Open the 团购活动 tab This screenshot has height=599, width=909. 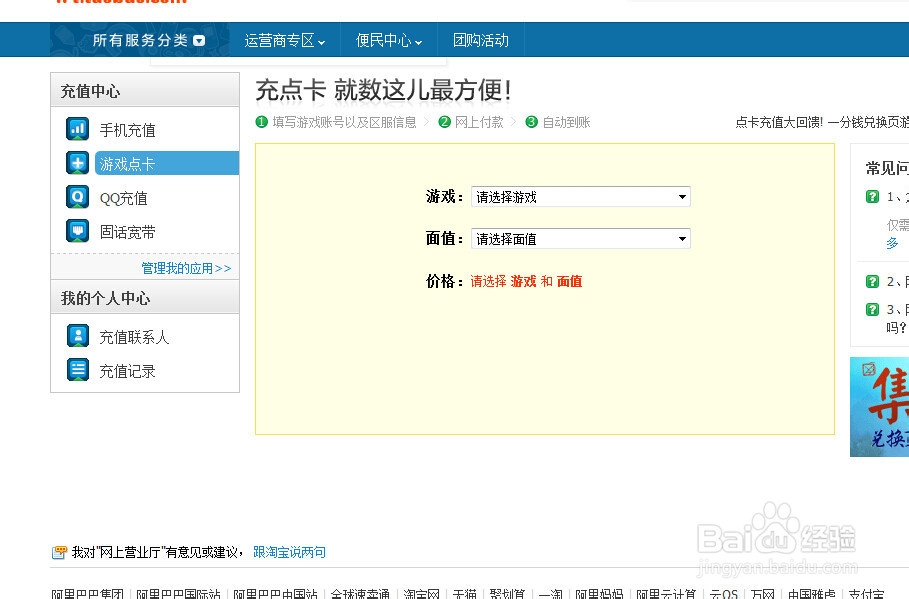point(481,40)
